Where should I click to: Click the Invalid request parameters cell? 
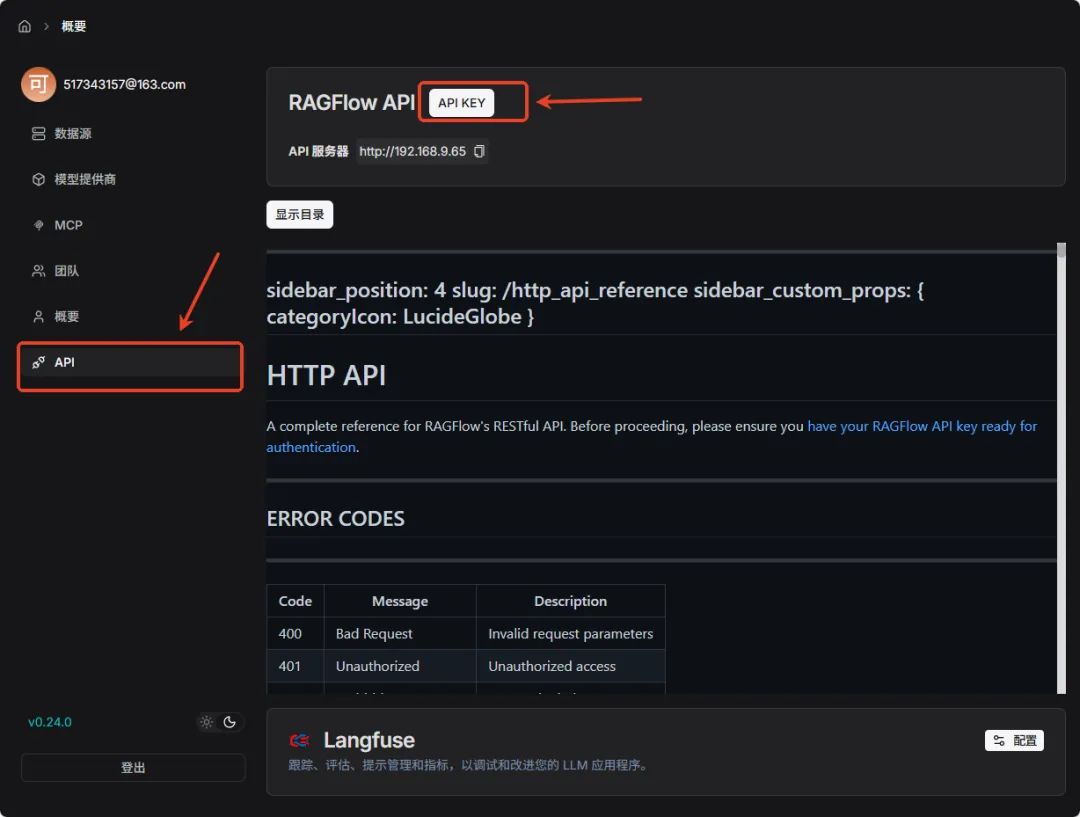click(x=571, y=634)
